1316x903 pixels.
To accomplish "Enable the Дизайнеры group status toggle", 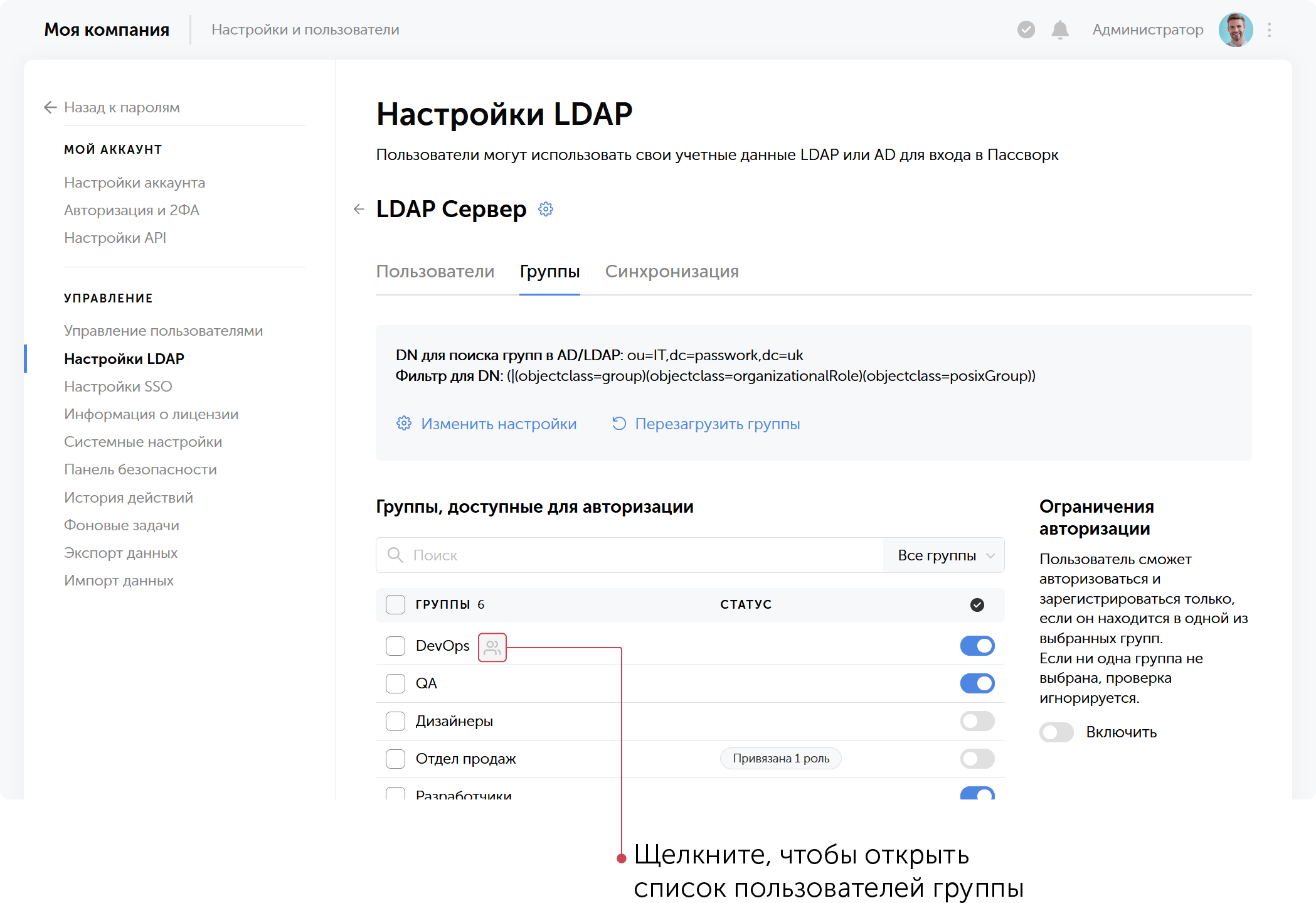I will [977, 721].
